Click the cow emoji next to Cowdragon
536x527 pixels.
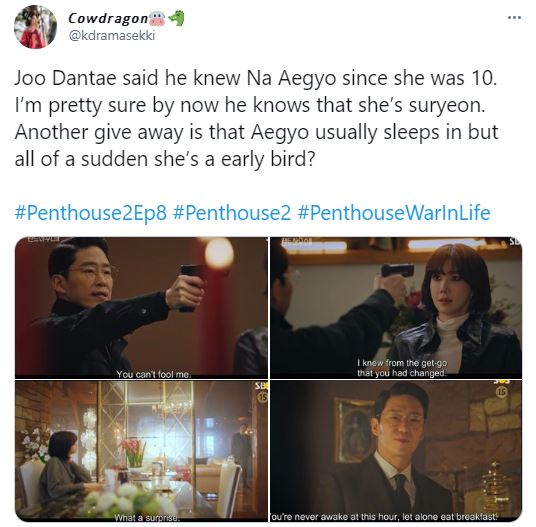point(157,19)
